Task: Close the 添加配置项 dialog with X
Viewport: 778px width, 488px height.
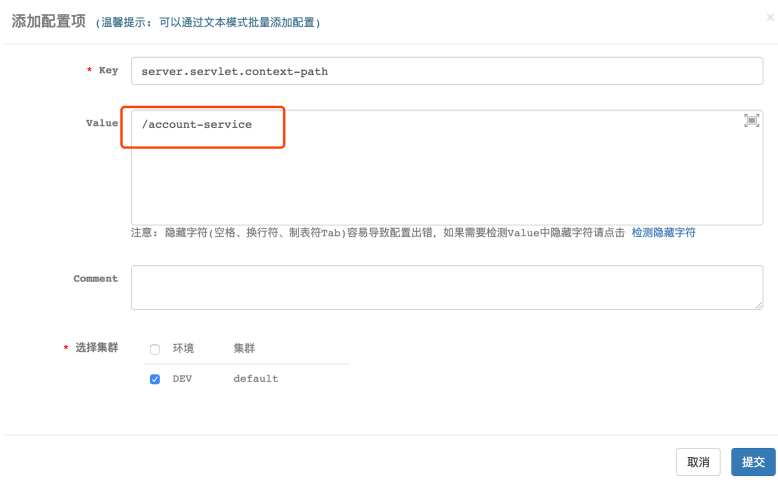Action: pyautogui.click(x=770, y=17)
